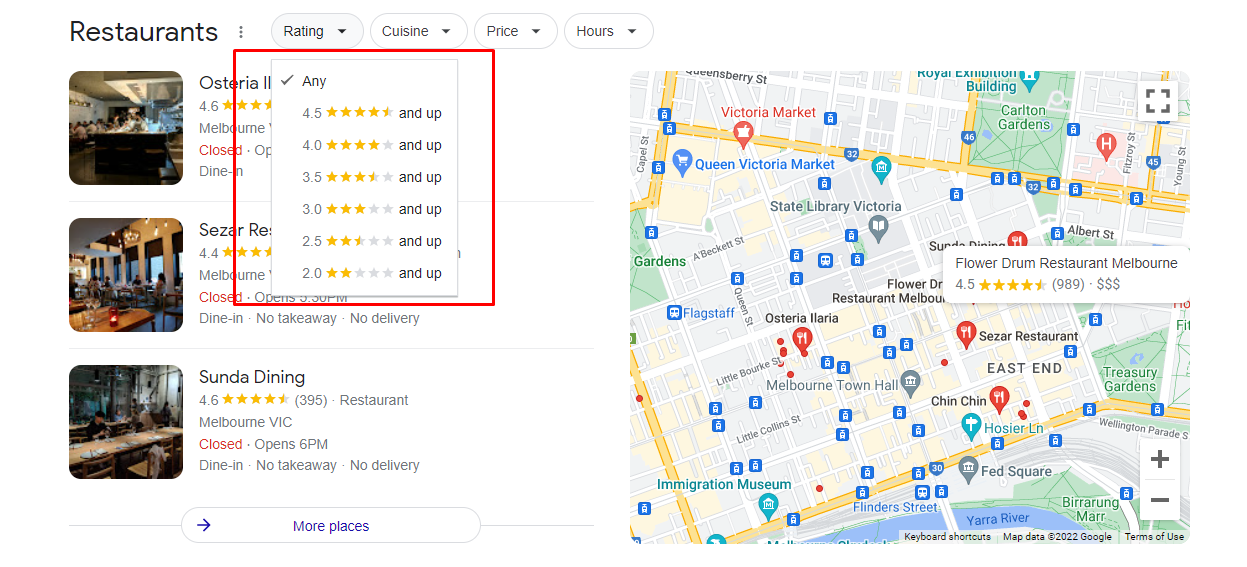
Task: Click State Library Victoria map pin
Action: click(x=879, y=229)
